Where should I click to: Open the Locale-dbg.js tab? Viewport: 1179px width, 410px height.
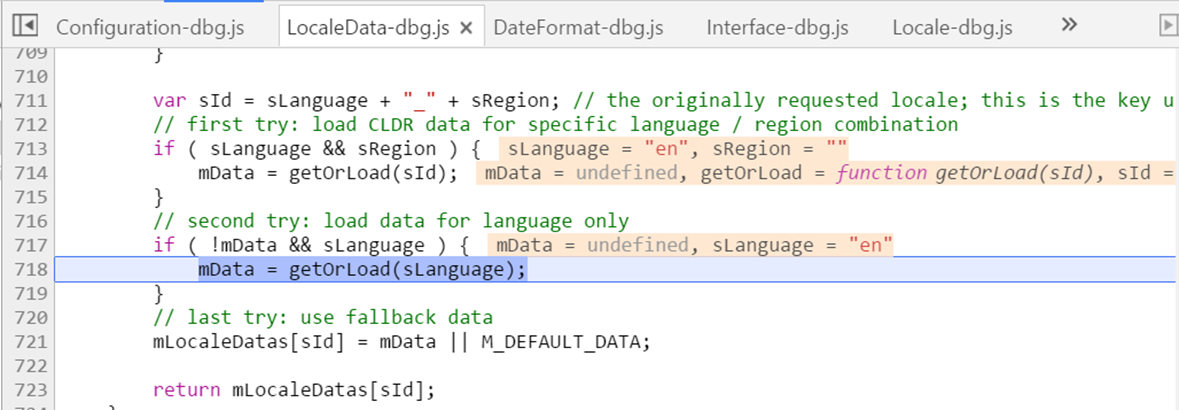pyautogui.click(x=952, y=28)
